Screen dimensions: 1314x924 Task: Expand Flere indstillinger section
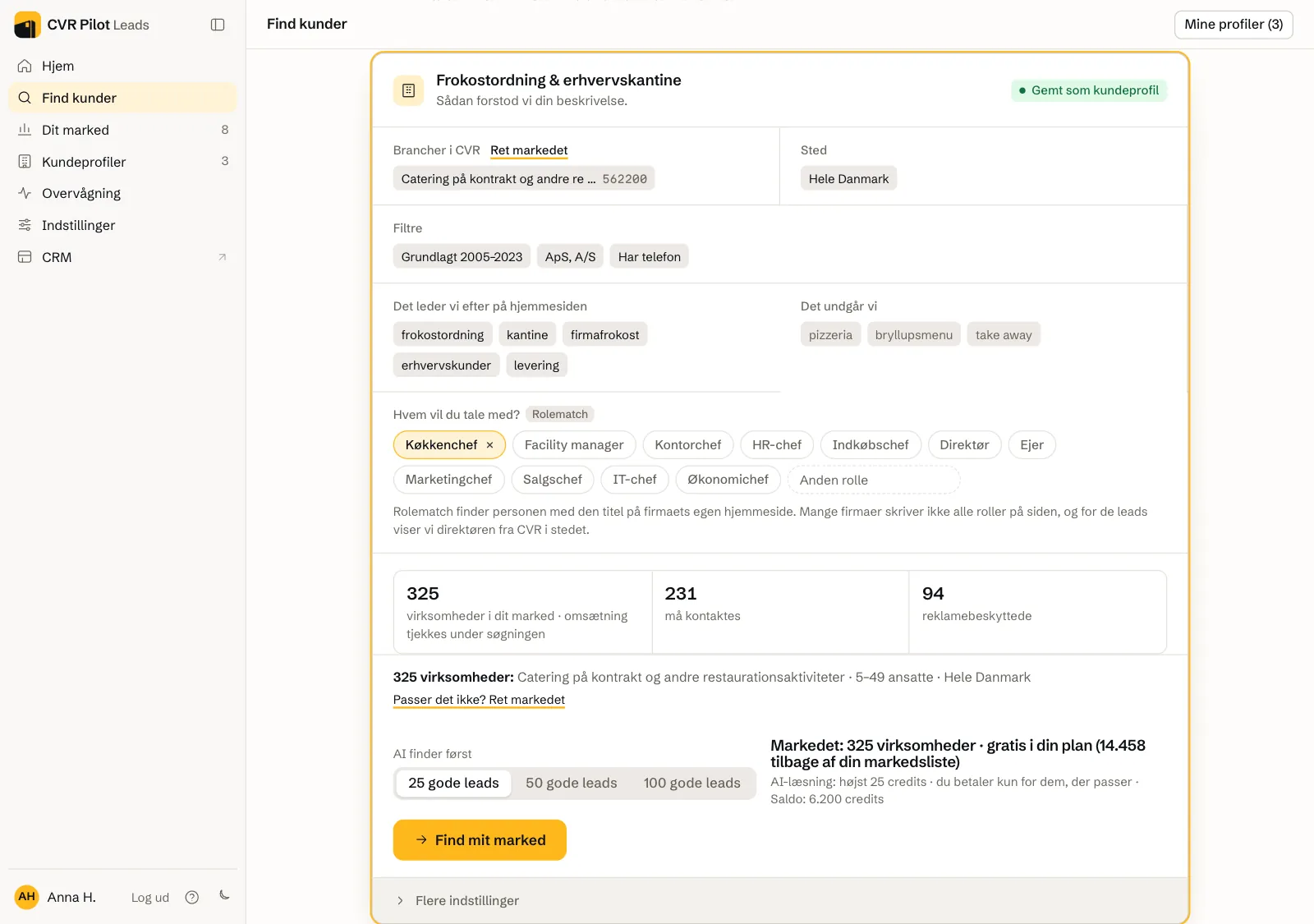pos(780,900)
